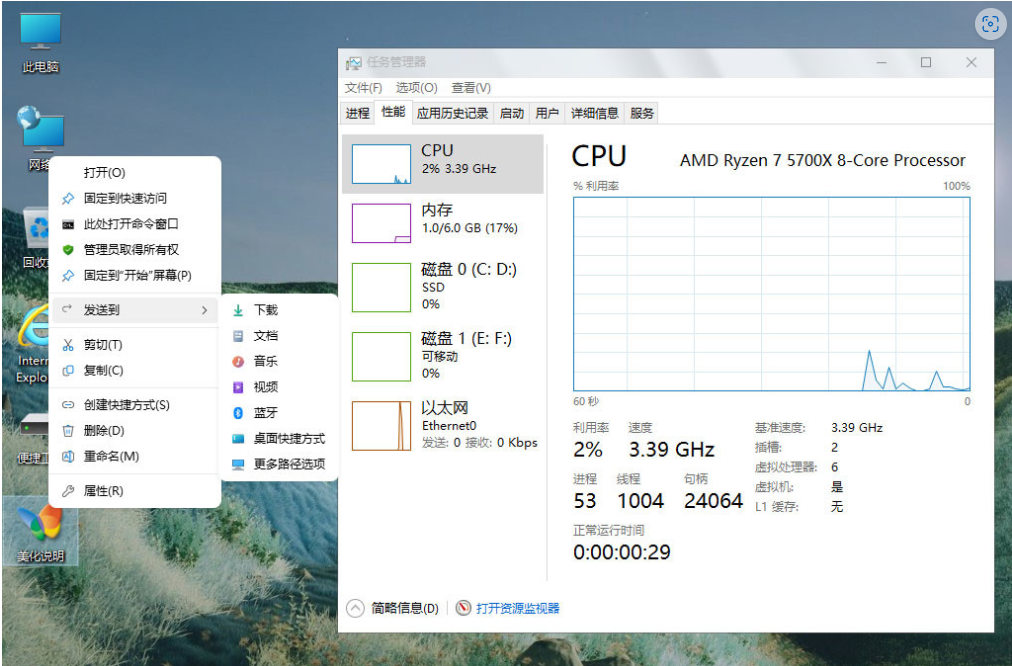The image size is (1012, 666).
Task: Click the 24064 handles value
Action: pyautogui.click(x=713, y=501)
